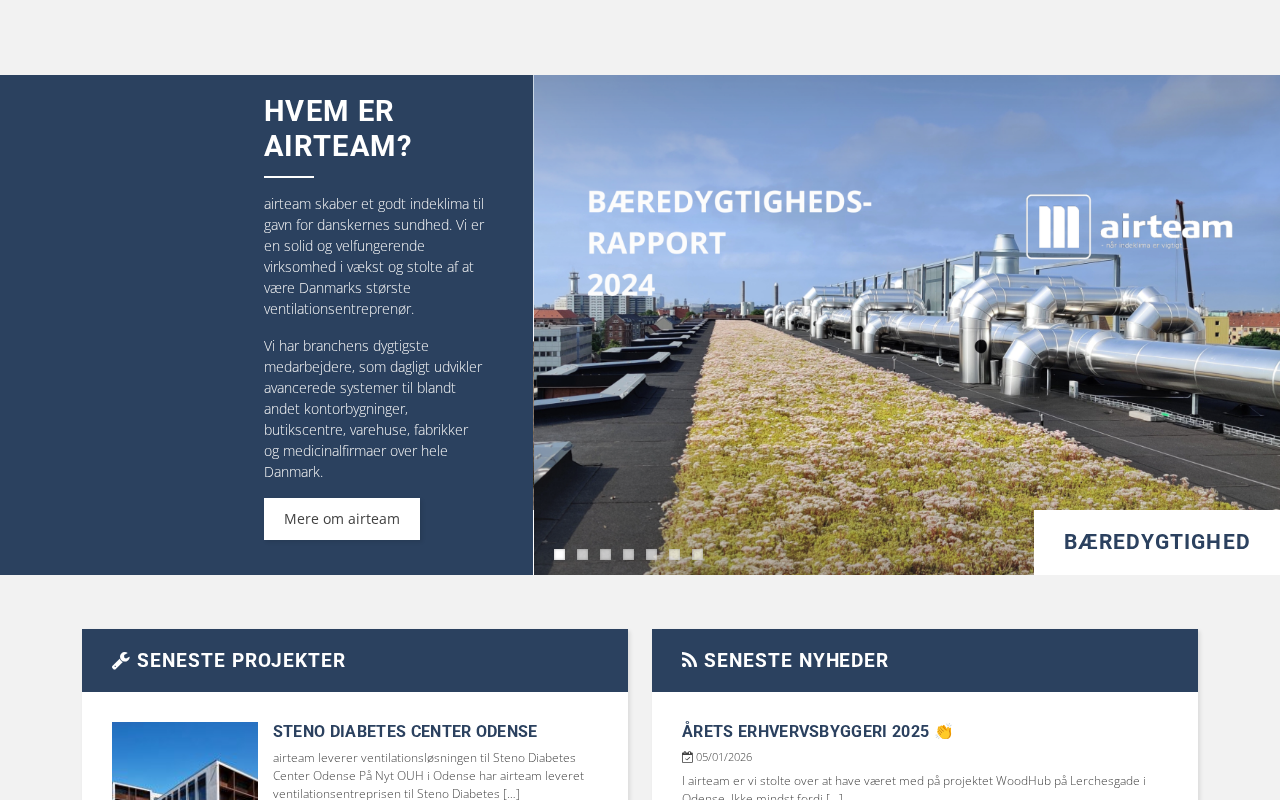The image size is (1280, 800).
Task: Select the third slider pagination dot
Action: (605, 555)
